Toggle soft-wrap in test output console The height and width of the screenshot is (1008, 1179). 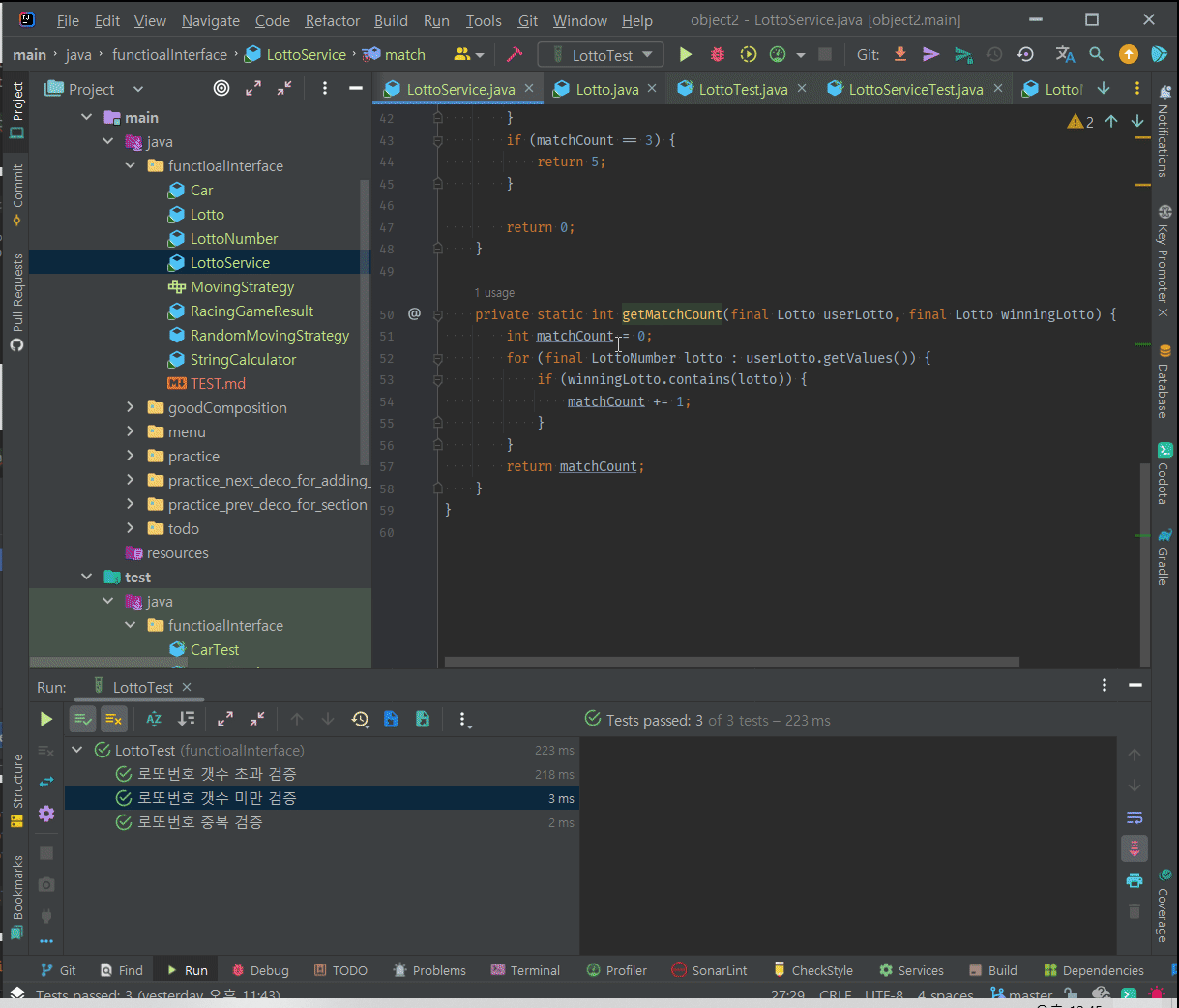[x=1135, y=817]
